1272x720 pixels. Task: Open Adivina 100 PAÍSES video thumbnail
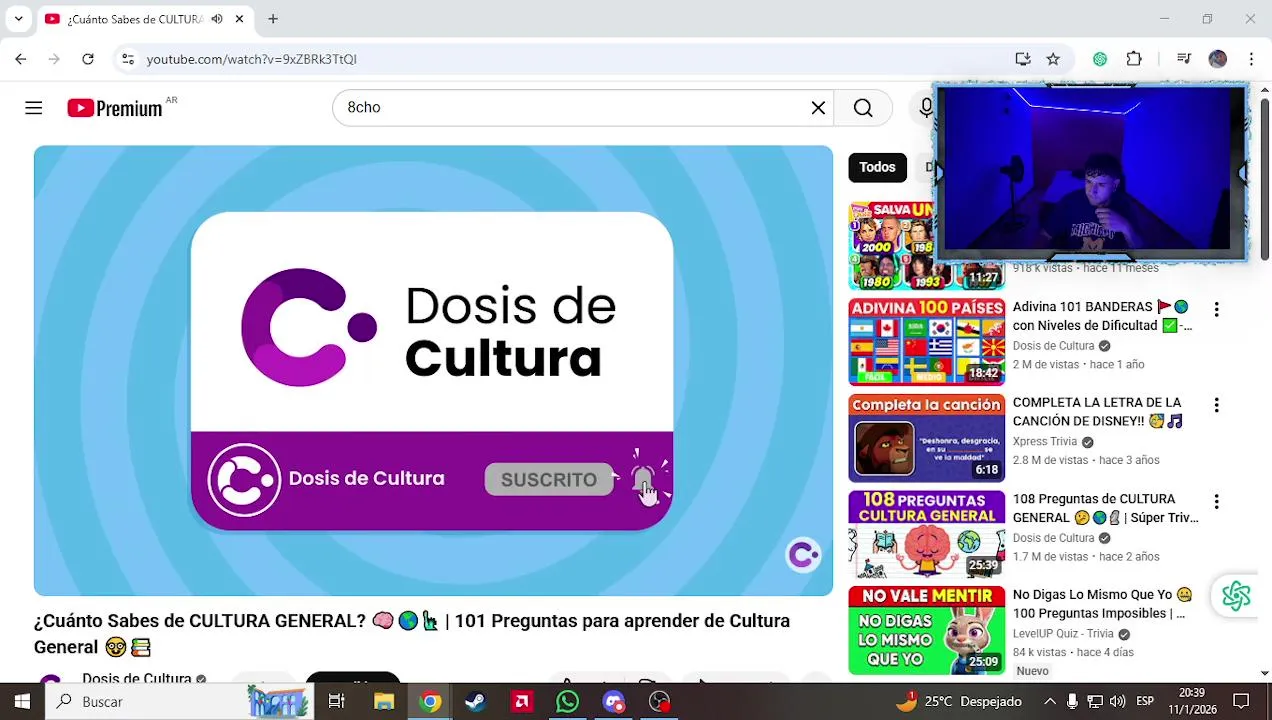(x=927, y=342)
